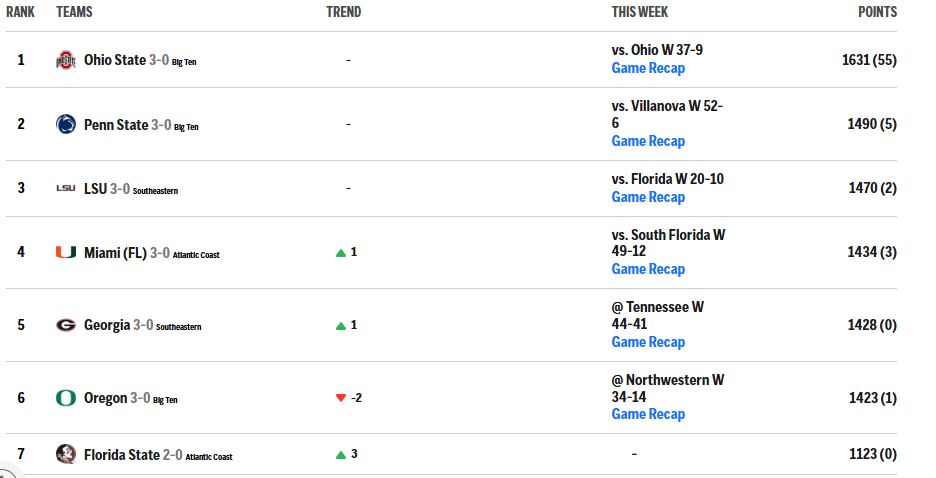Open Game Recap for Georgia at Tennessee
Viewport: 936px width, 478px height.
point(648,342)
